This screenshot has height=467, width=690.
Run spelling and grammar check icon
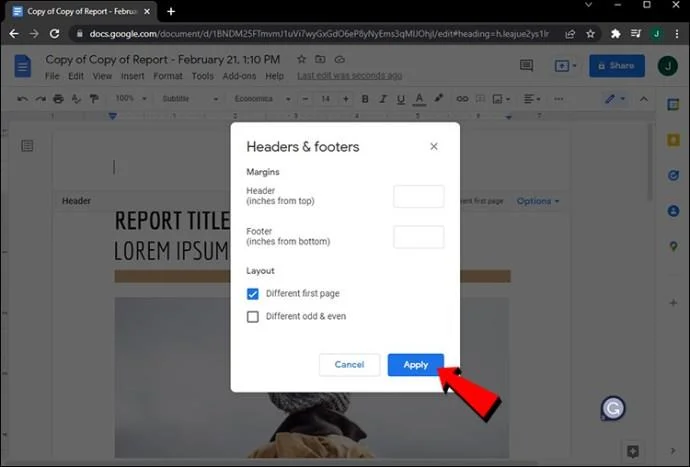point(76,99)
